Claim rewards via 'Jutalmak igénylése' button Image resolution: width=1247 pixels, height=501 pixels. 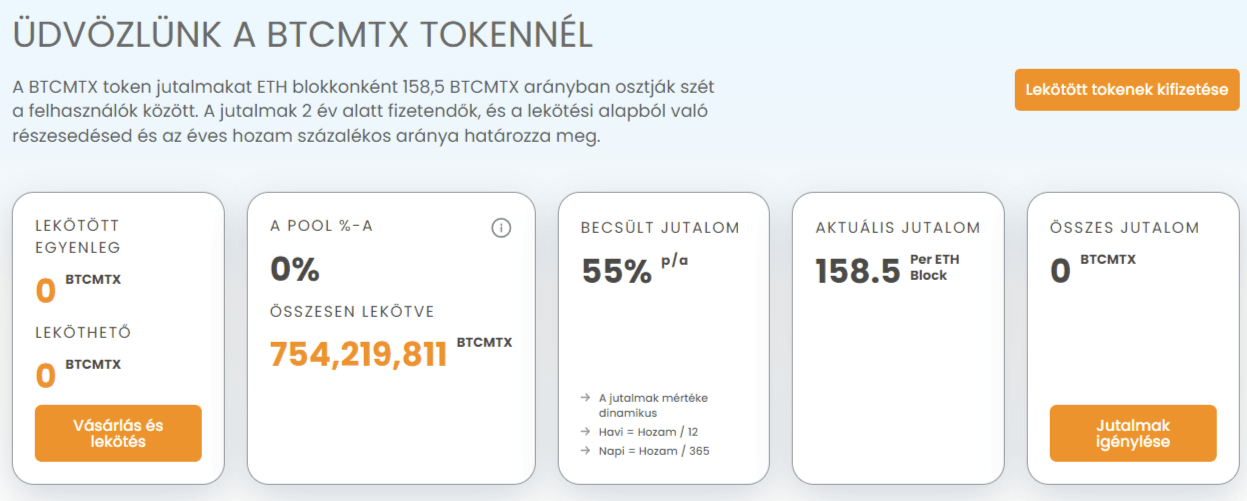[1133, 433]
